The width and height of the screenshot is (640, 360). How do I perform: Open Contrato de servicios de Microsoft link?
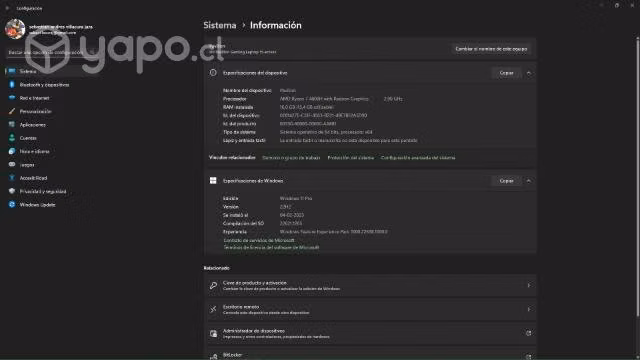coord(259,240)
